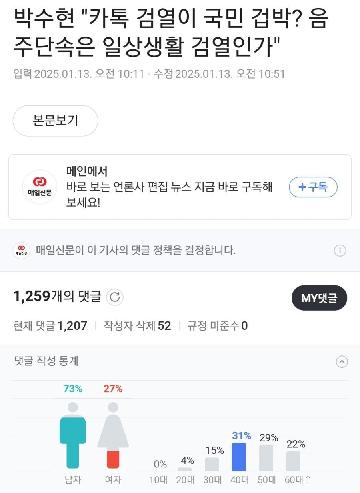Click the comment policy notice text

pyautogui.click(x=135, y=250)
